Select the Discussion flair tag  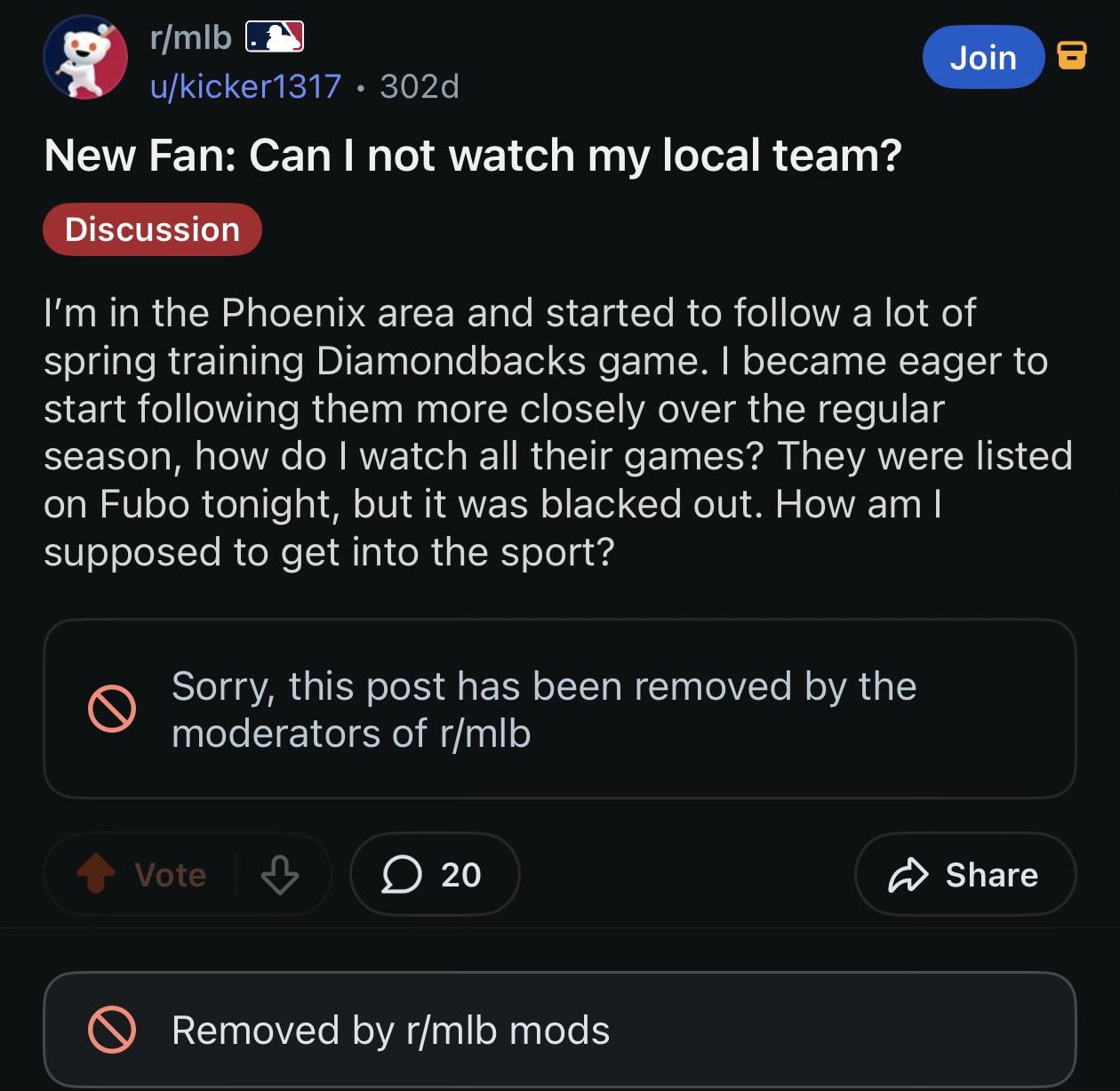point(152,229)
